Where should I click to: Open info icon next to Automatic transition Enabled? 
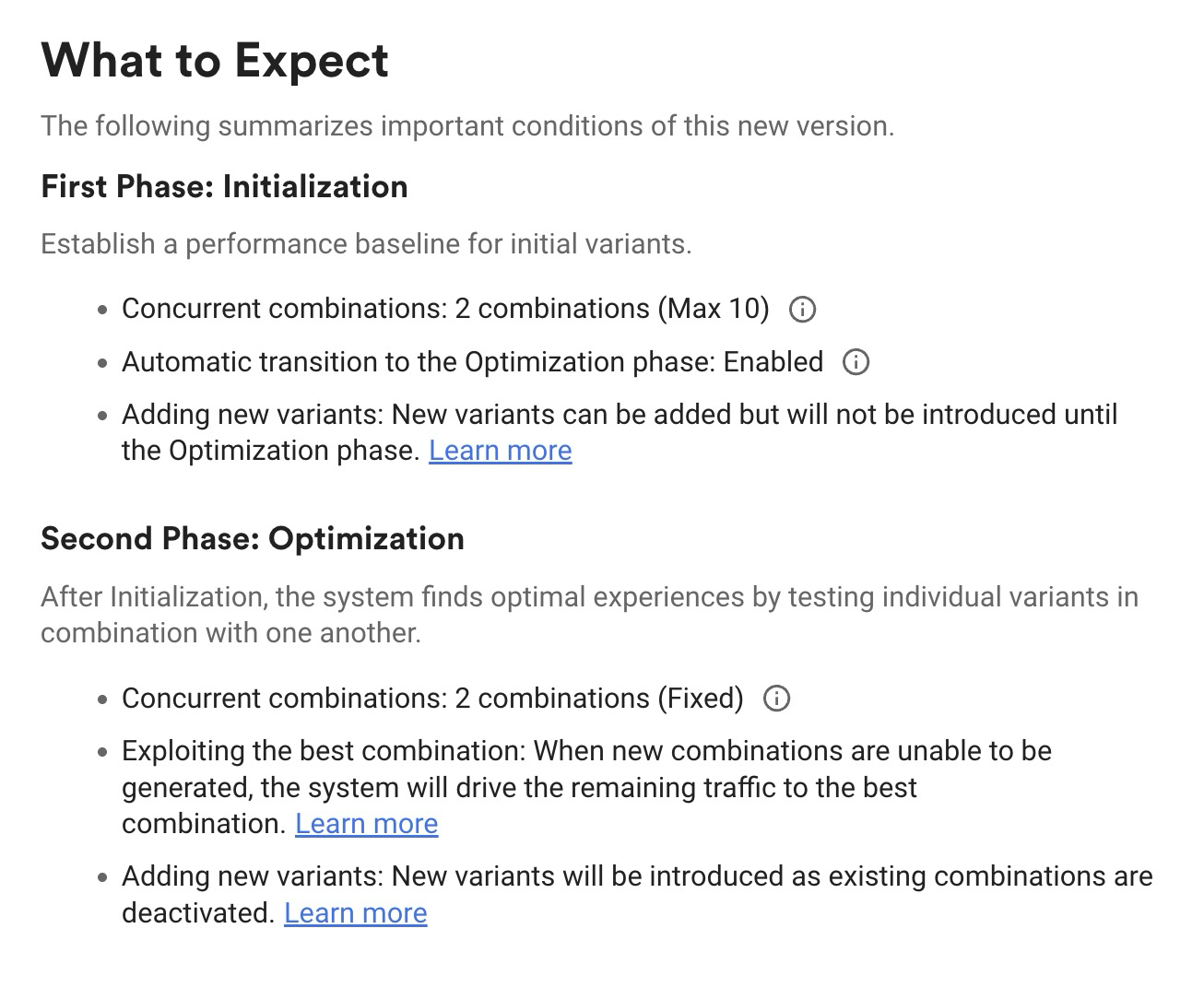[x=856, y=362]
